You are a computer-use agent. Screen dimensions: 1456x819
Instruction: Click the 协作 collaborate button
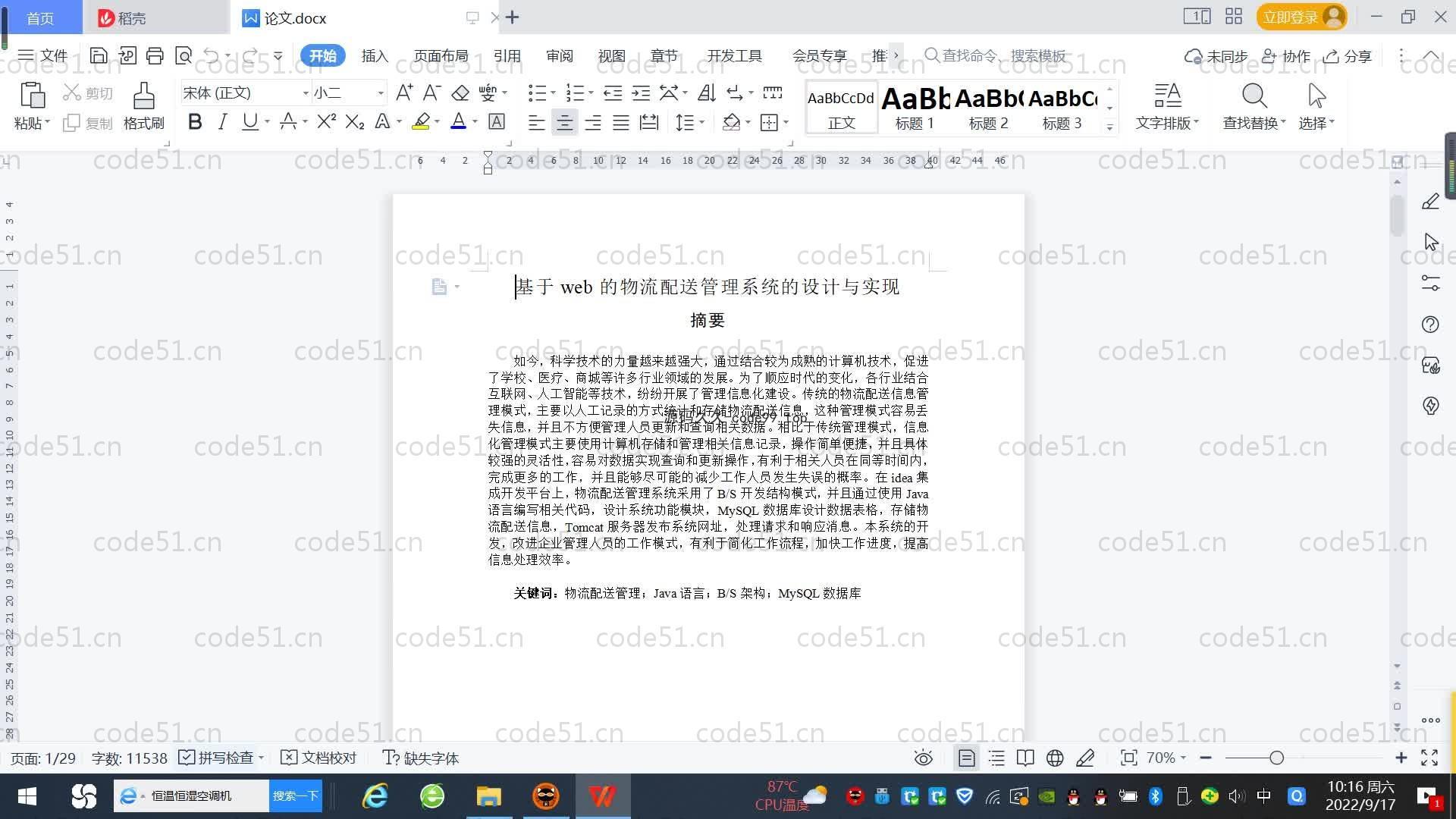coord(1286,55)
